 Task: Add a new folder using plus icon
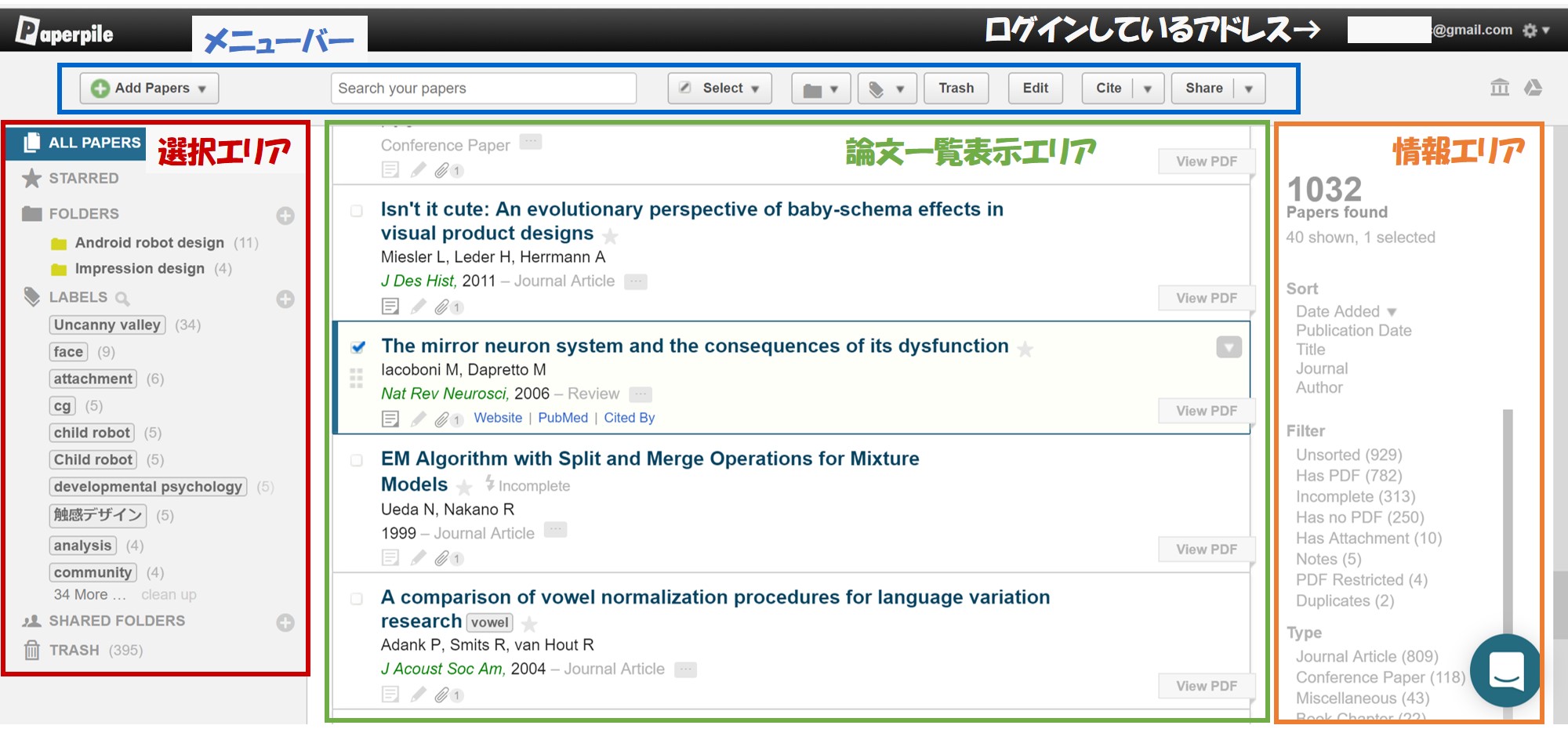(285, 216)
